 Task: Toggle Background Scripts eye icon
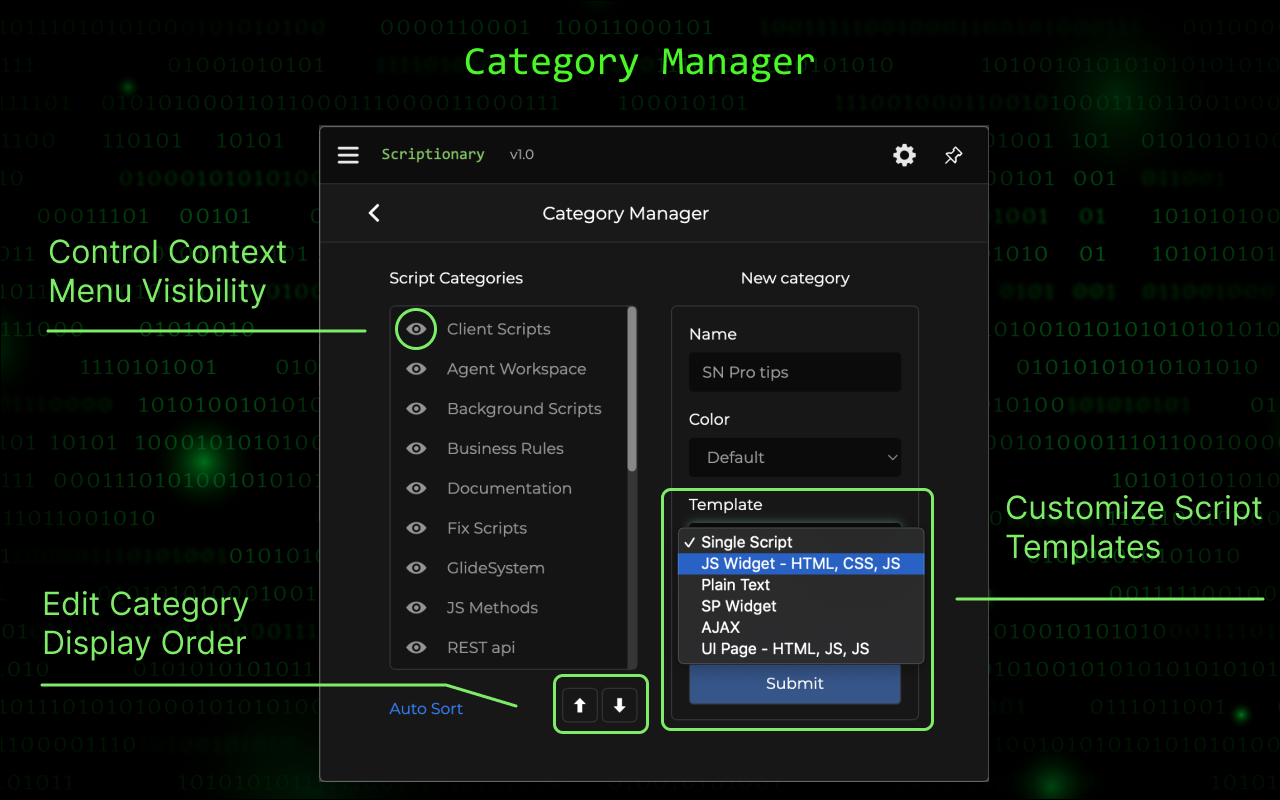tap(416, 409)
